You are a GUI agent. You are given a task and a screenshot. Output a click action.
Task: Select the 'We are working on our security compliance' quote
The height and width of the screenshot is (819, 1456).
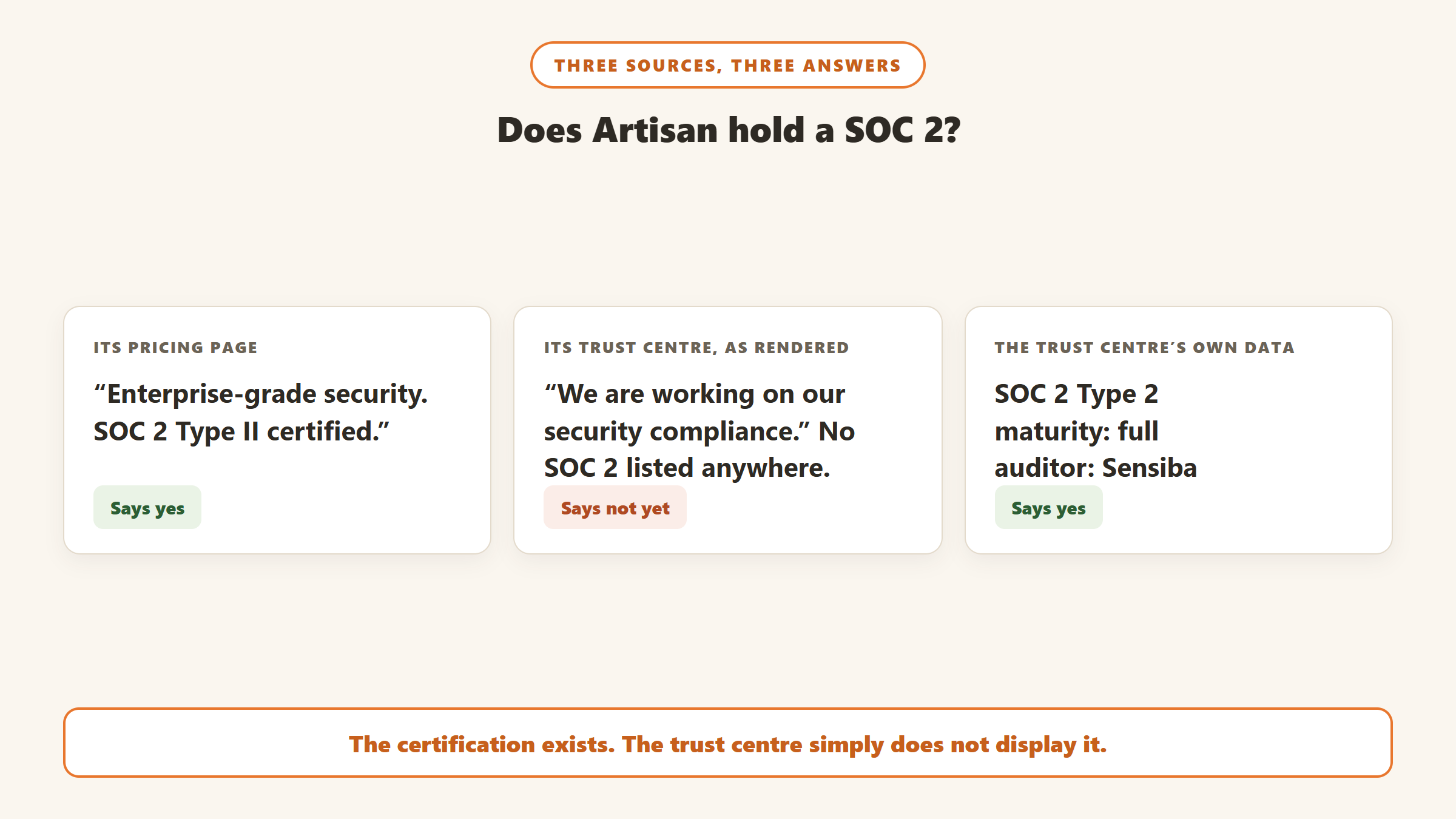(x=695, y=413)
